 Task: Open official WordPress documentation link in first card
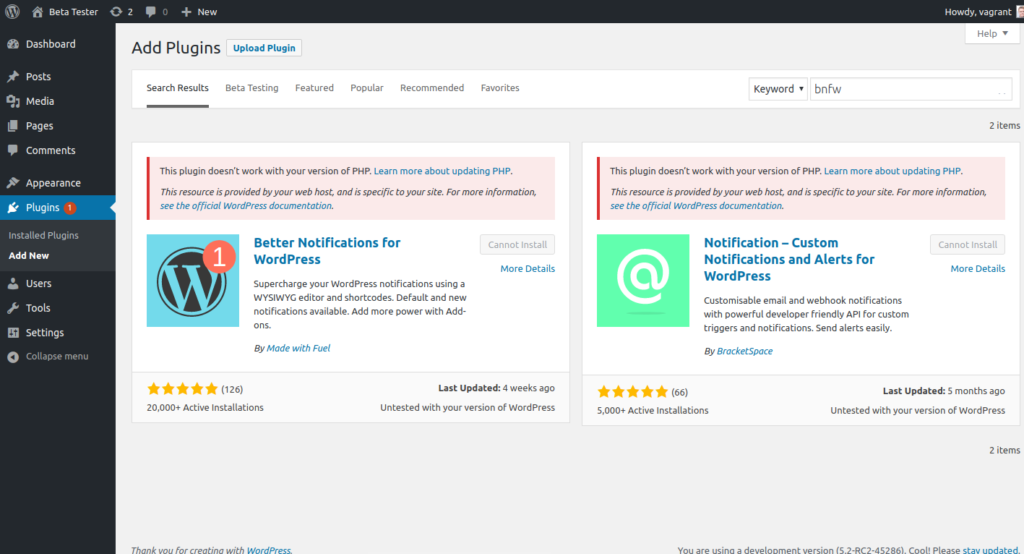(246, 206)
